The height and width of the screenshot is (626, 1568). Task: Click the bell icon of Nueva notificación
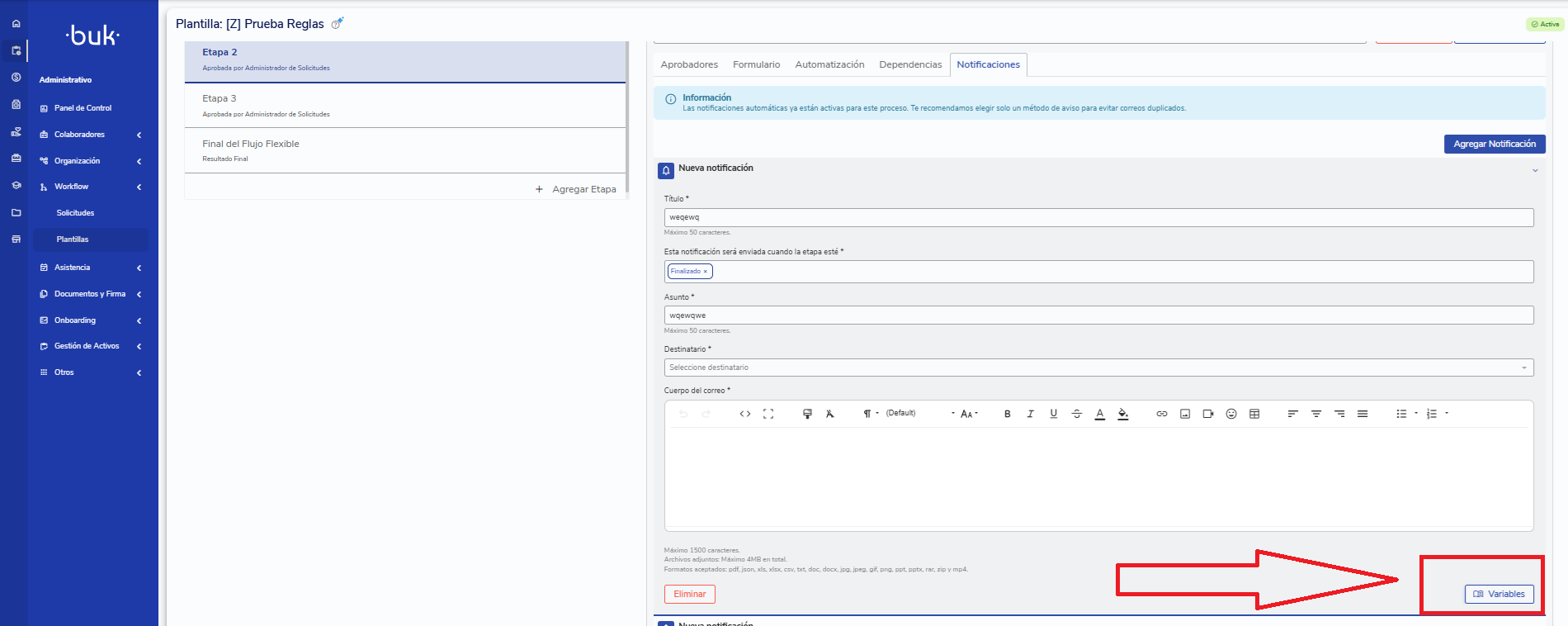(666, 171)
